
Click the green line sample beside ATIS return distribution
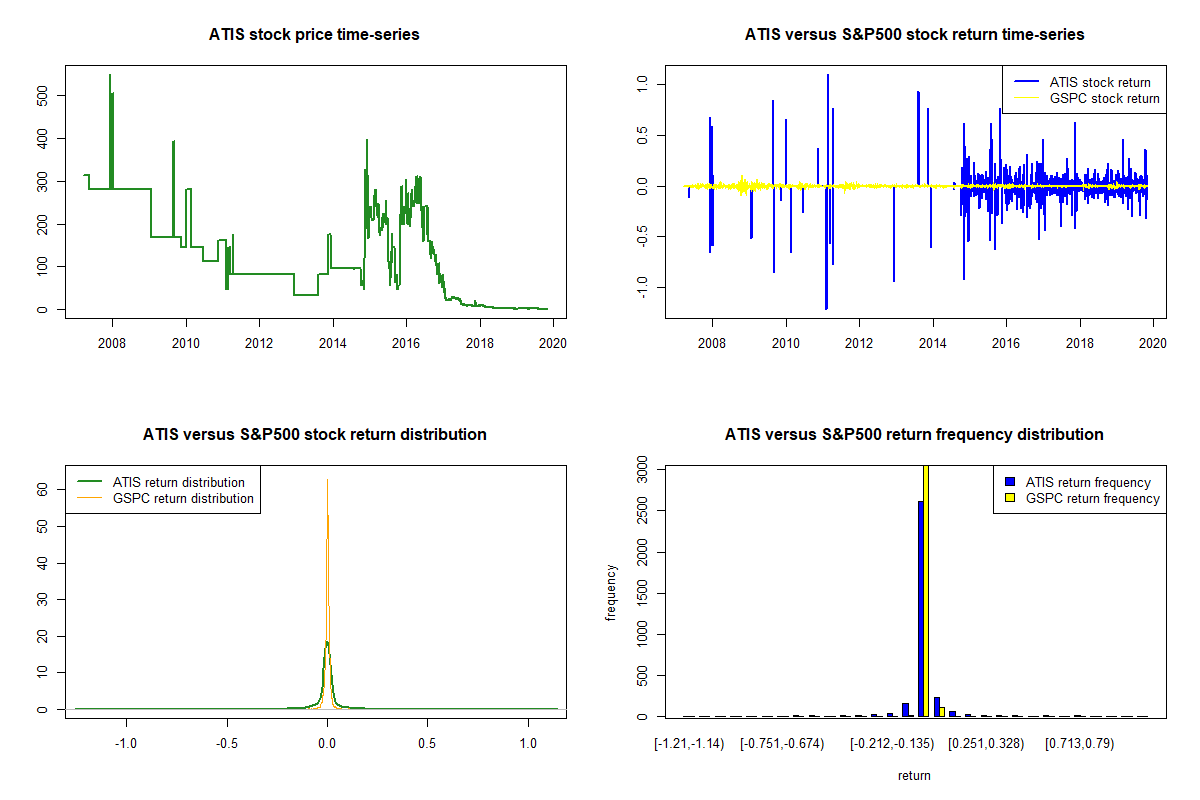point(90,482)
